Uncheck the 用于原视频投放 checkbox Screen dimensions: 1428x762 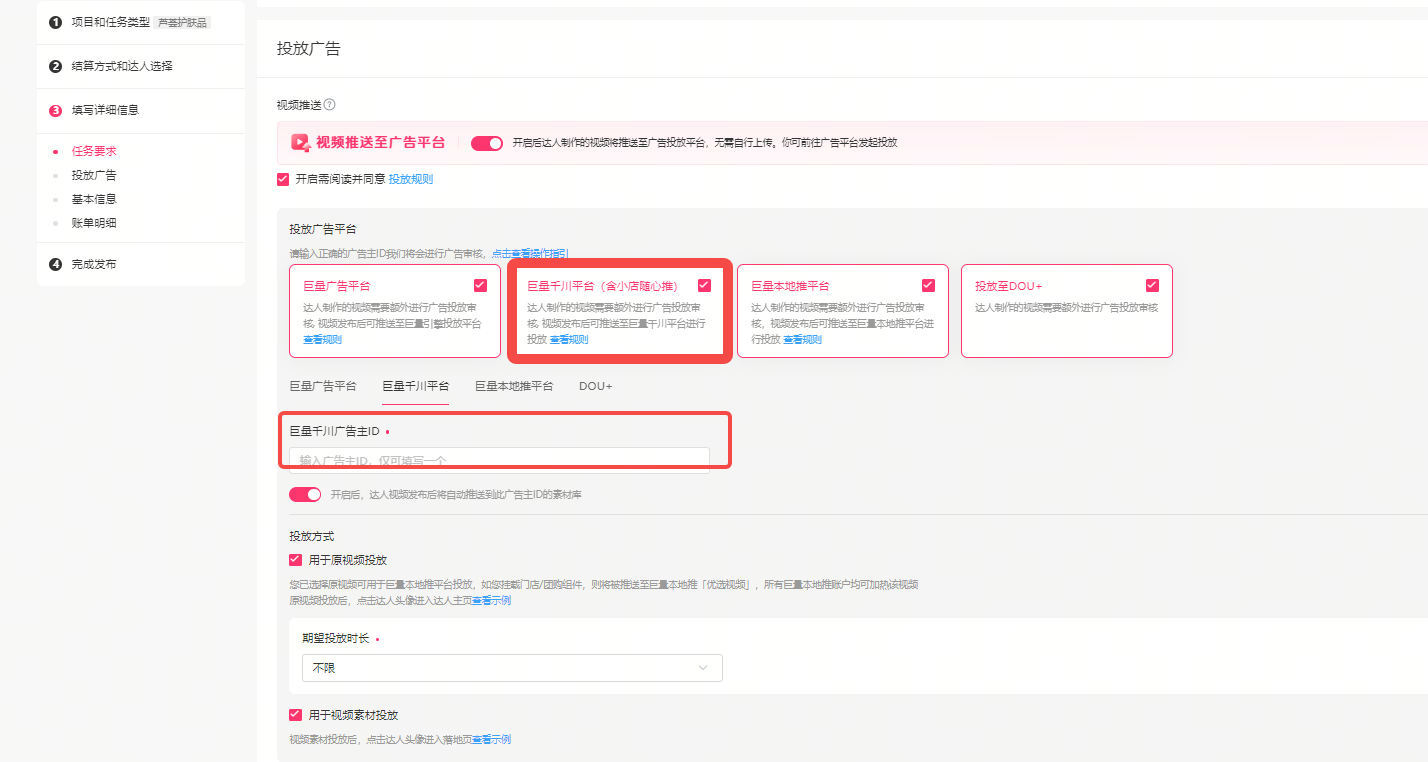[295, 560]
